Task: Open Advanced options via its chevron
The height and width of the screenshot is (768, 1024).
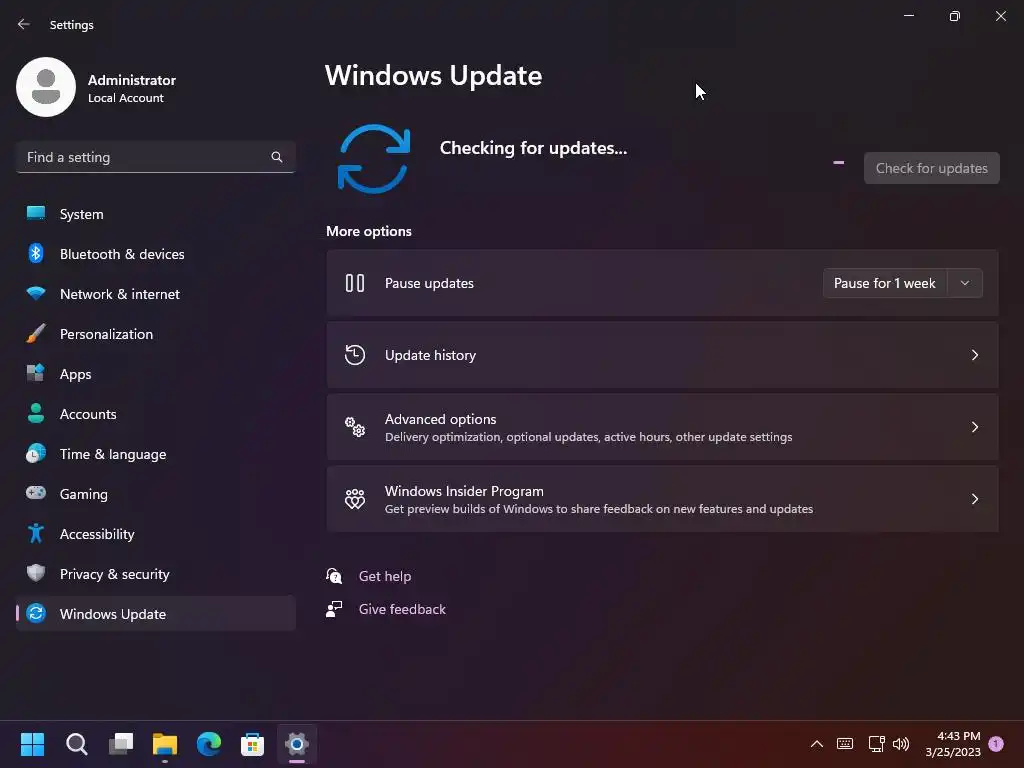Action: (x=974, y=427)
